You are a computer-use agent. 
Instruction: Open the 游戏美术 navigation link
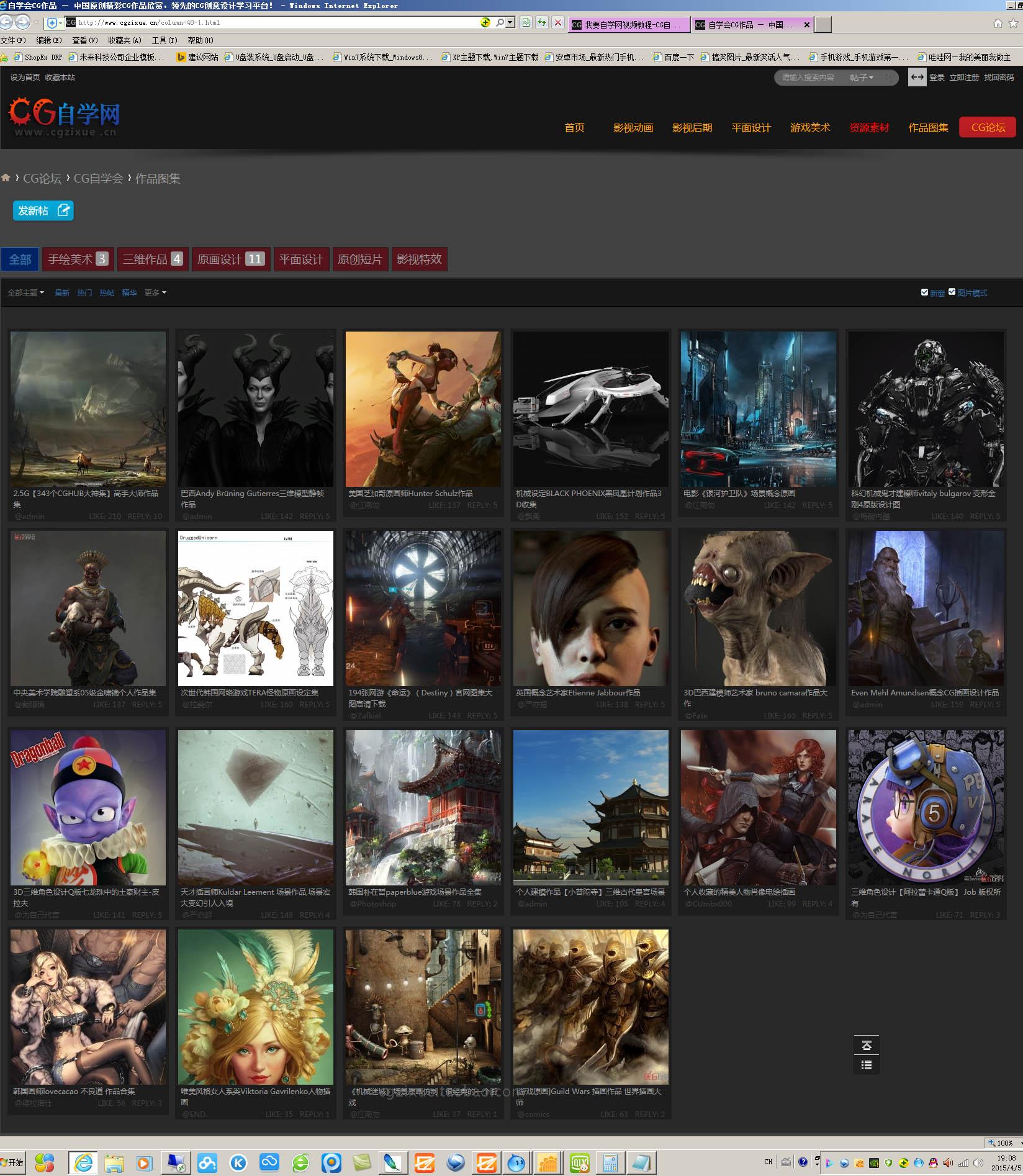point(809,127)
